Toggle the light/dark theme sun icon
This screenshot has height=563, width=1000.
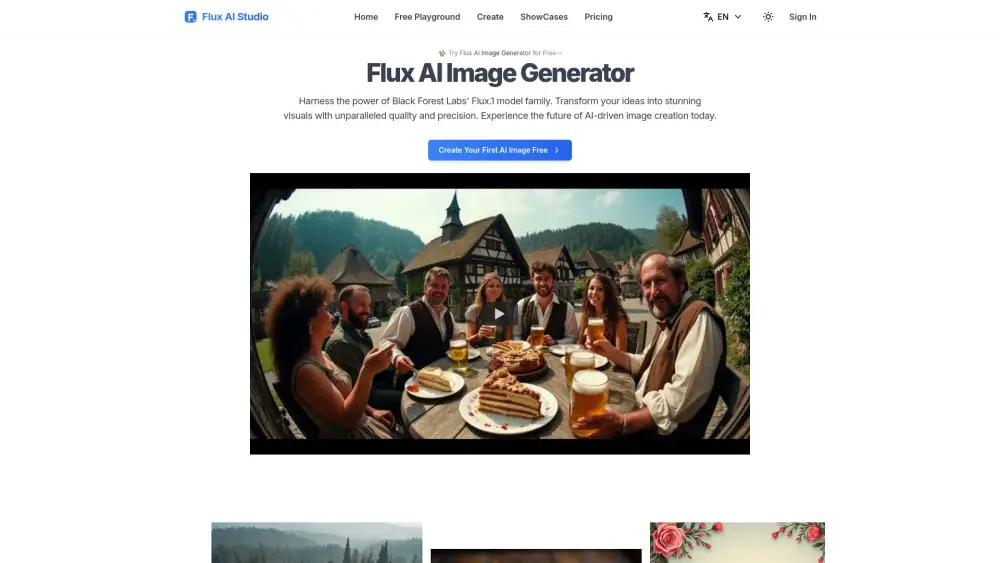[x=768, y=17]
